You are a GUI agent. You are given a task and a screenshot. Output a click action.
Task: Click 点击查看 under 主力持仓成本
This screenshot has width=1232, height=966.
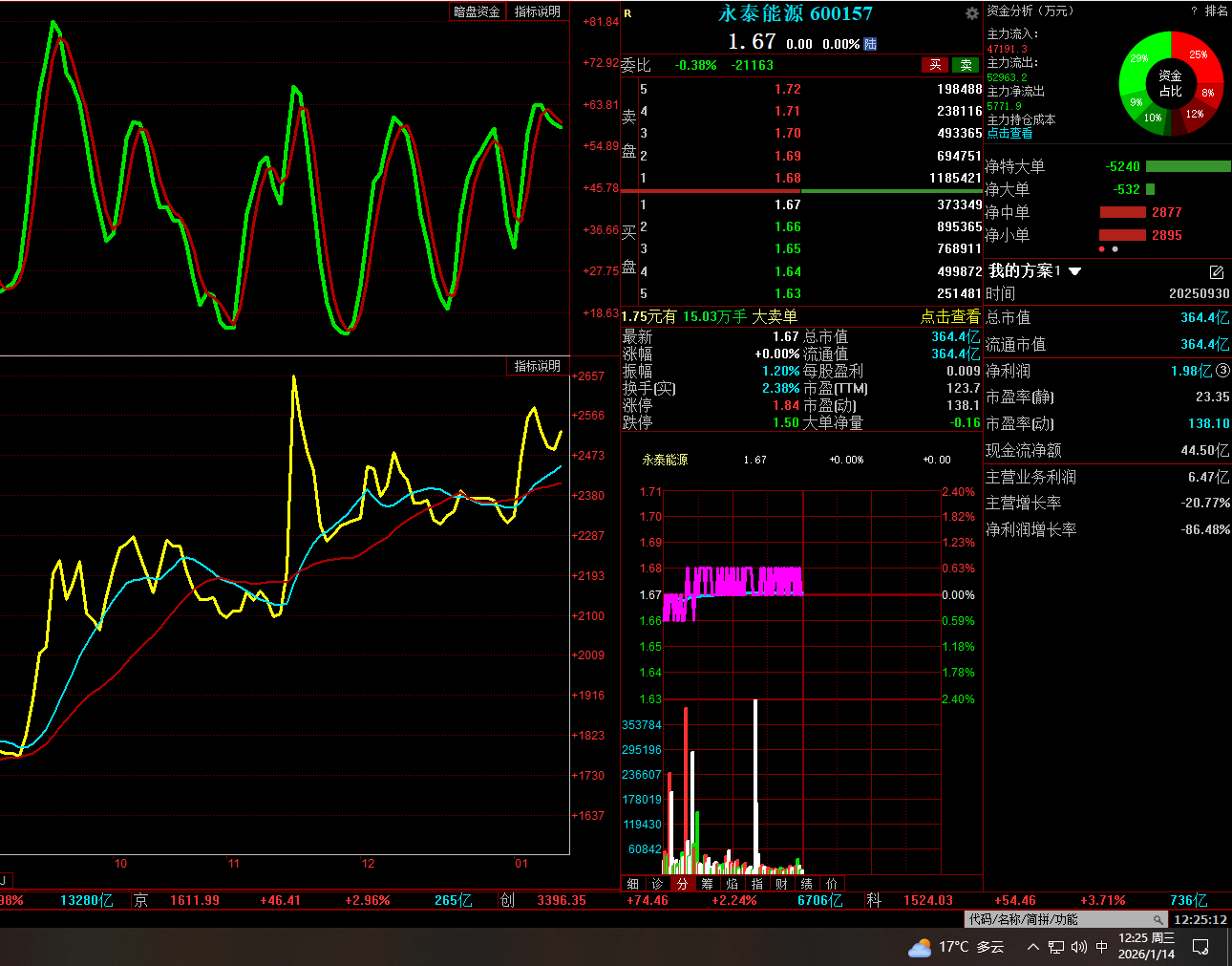(x=1009, y=134)
